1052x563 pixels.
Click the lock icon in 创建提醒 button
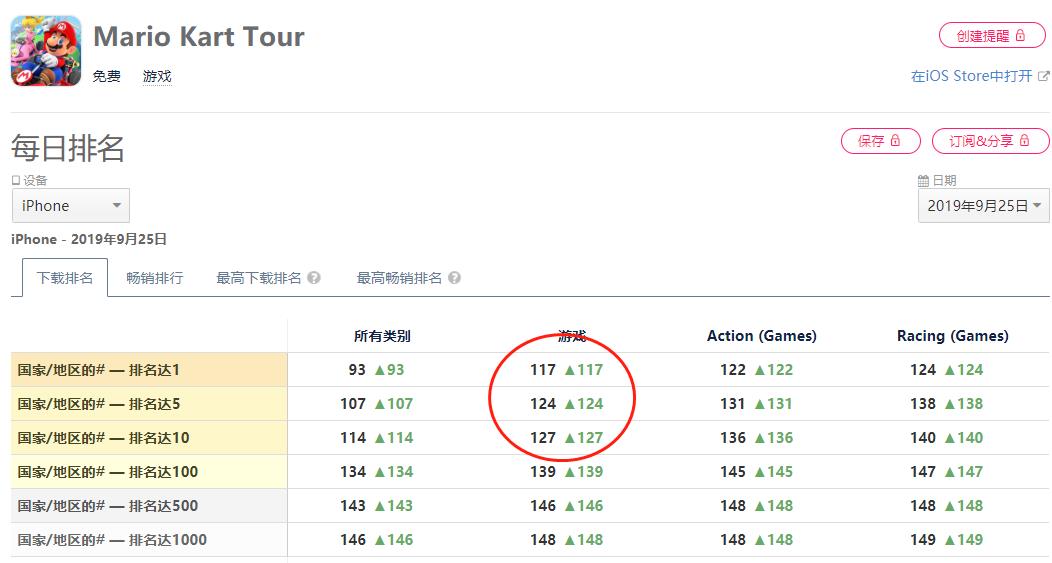pos(1020,36)
